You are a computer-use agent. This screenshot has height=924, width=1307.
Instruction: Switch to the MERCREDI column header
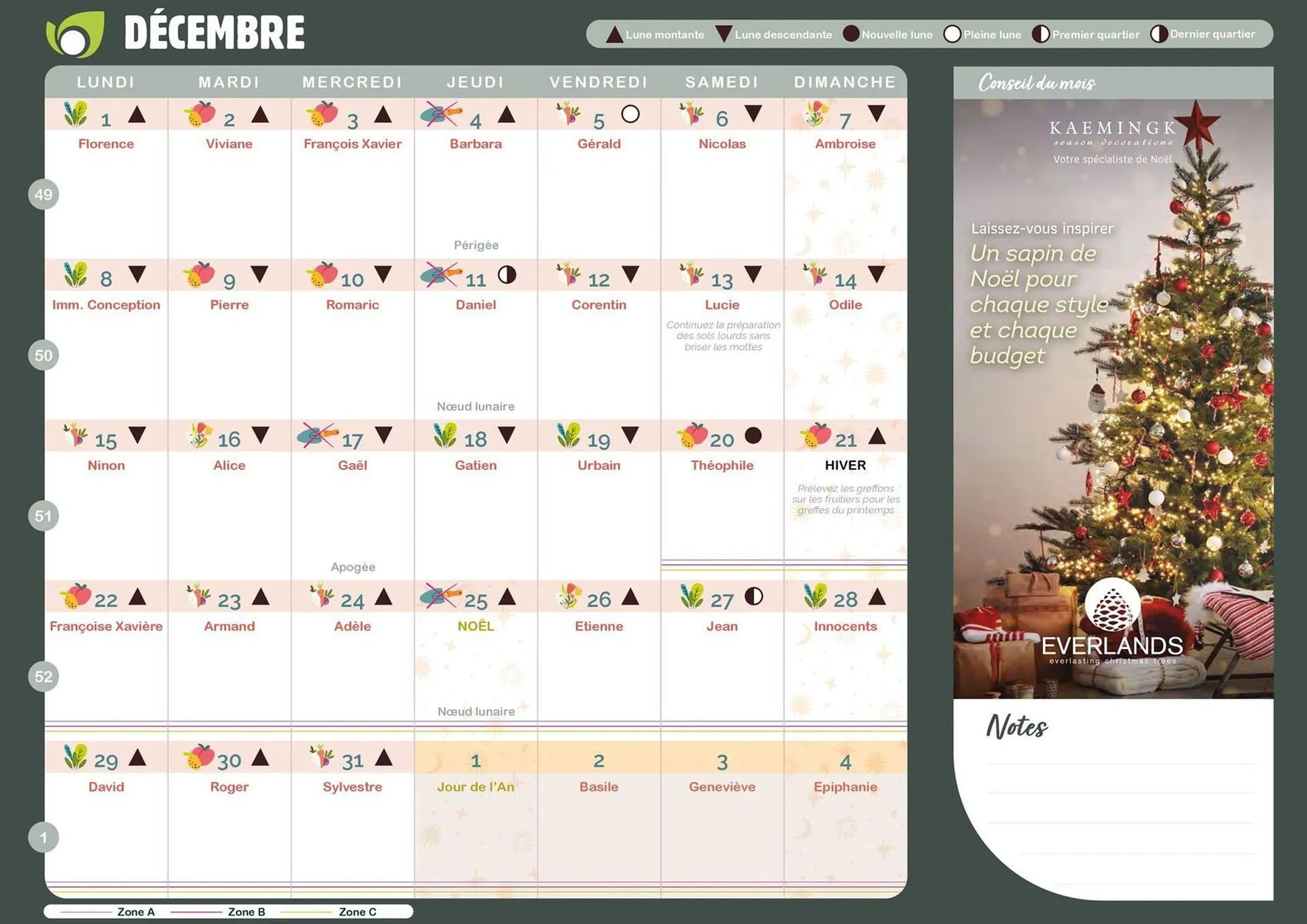tap(352, 82)
